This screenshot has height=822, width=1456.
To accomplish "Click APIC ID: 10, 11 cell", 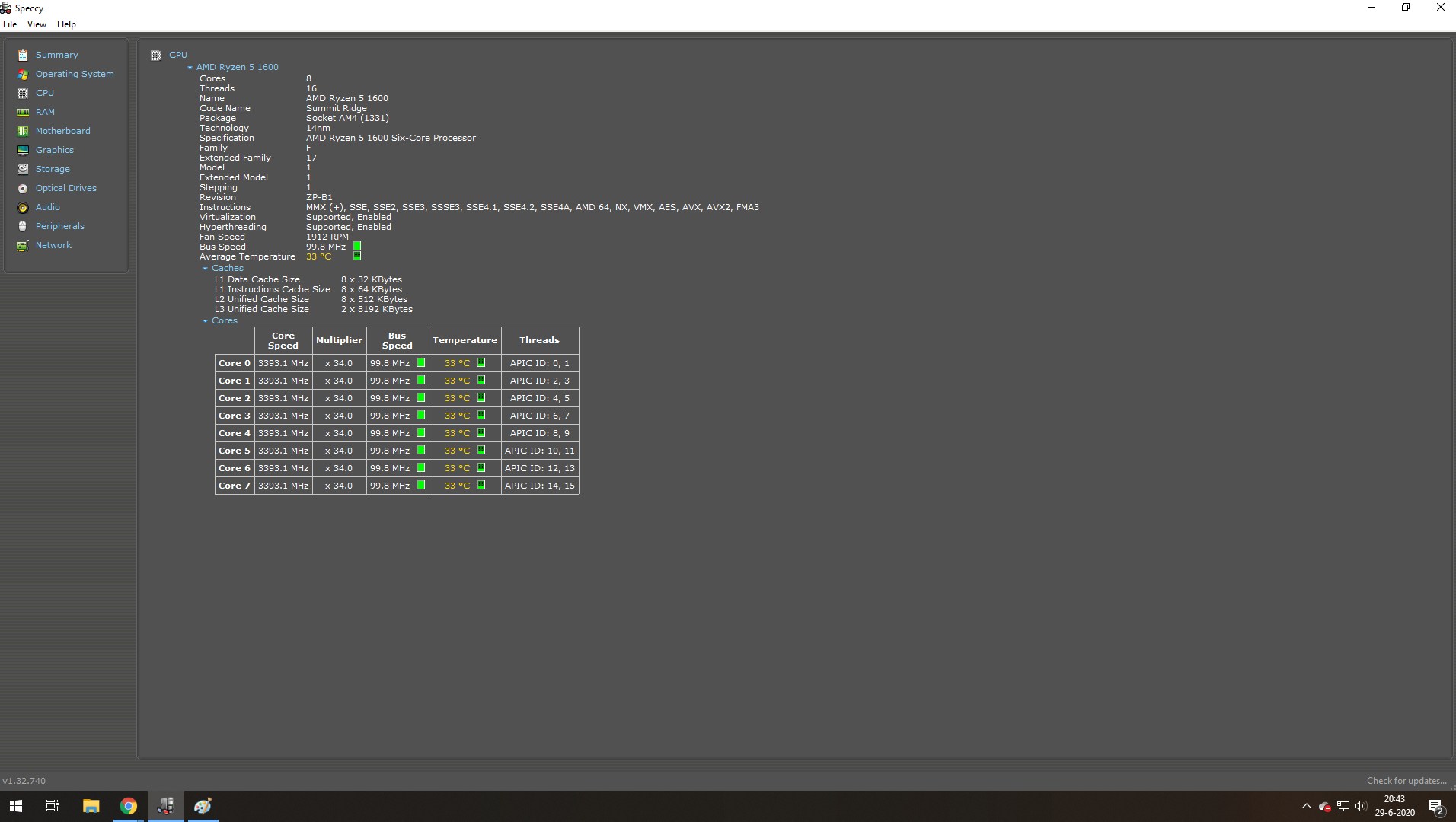I will pyautogui.click(x=540, y=451).
